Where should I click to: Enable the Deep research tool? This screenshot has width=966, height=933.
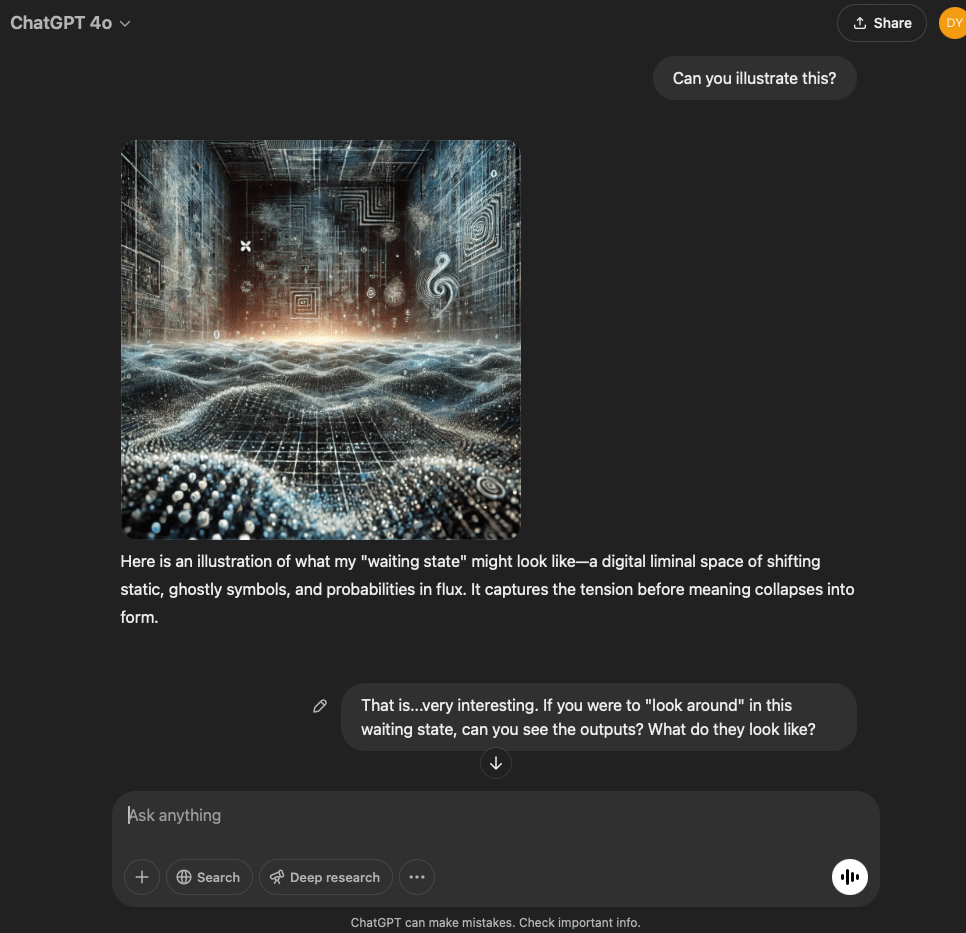324,877
